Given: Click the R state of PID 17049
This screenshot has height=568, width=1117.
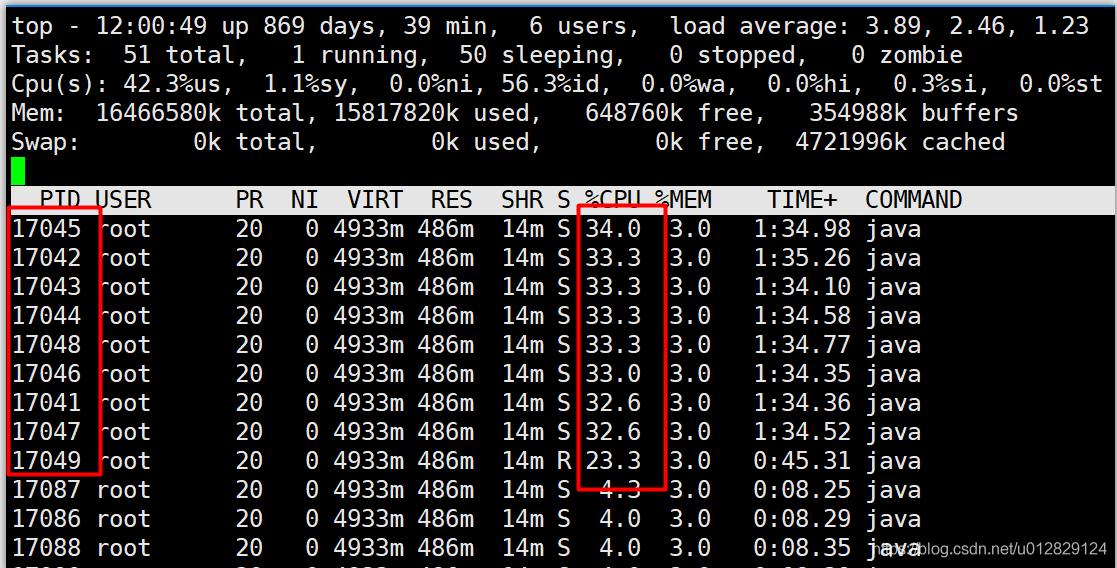Looking at the screenshot, I should 564,460.
